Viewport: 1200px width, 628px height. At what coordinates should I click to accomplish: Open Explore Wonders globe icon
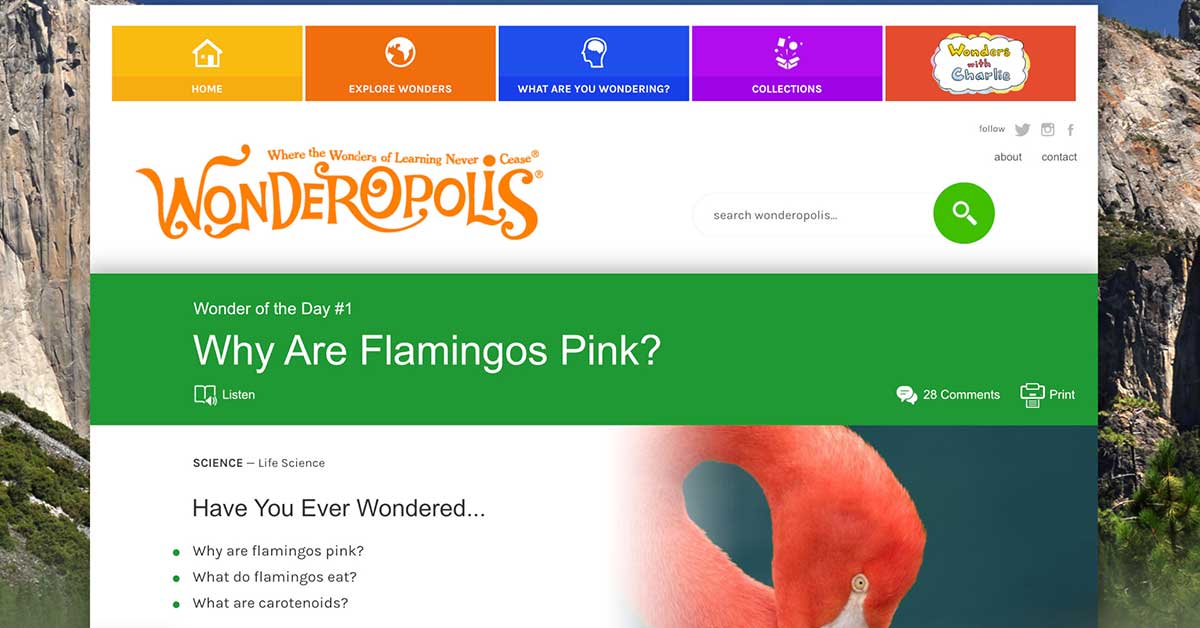point(400,52)
